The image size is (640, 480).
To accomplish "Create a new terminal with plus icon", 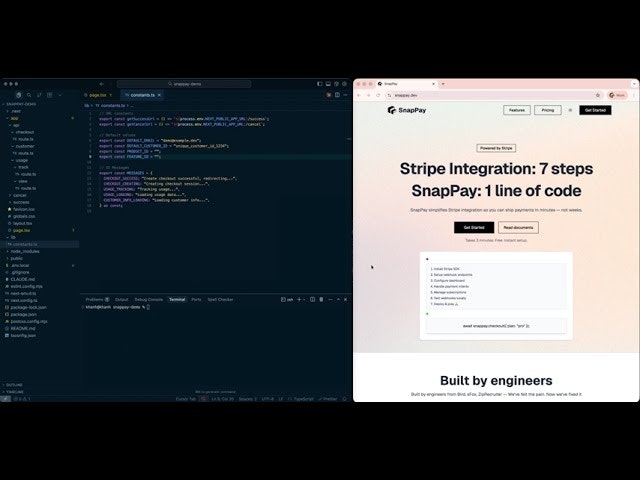I will tap(299, 300).
